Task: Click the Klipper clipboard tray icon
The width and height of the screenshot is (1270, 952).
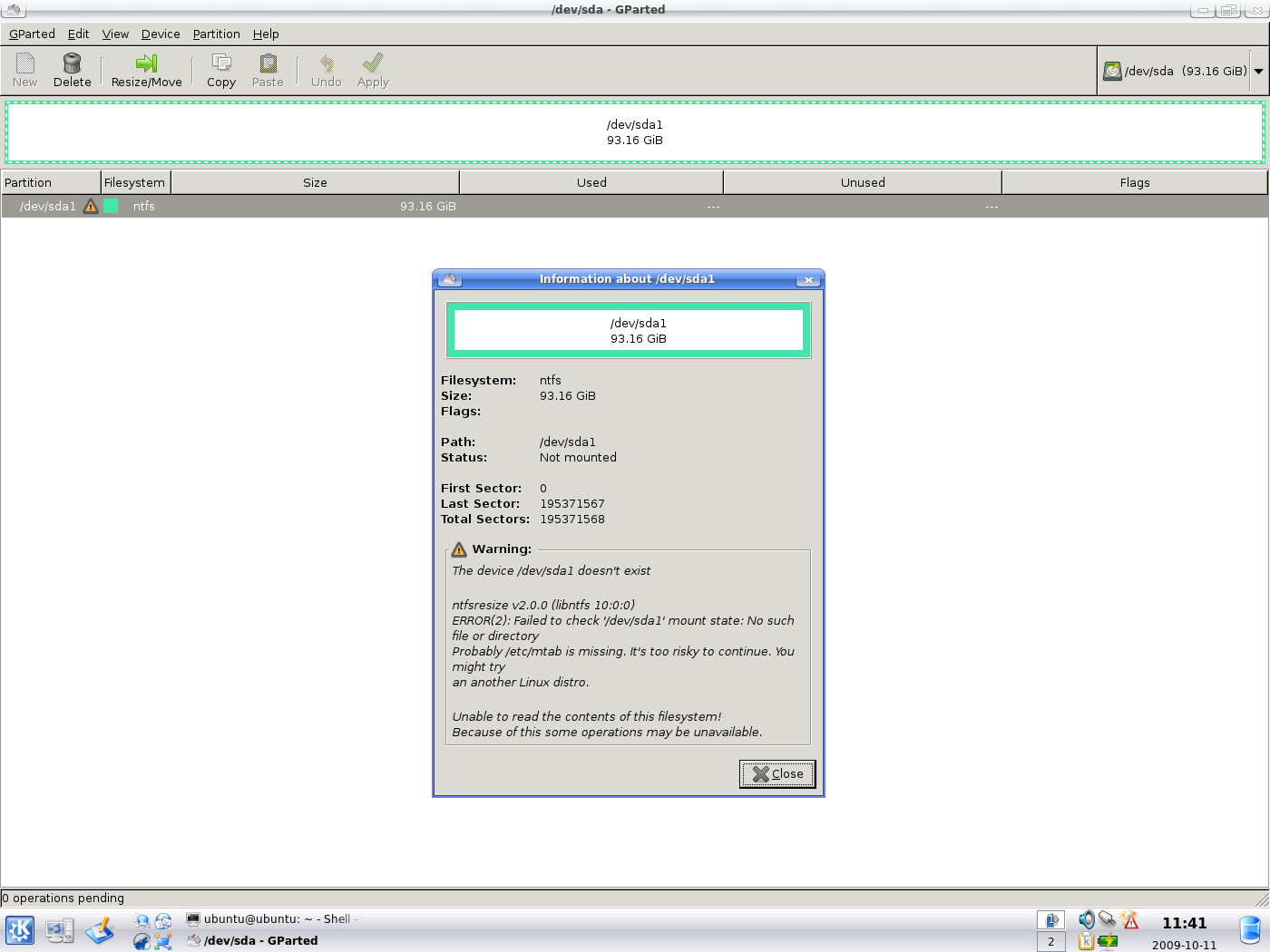Action: [1086, 942]
